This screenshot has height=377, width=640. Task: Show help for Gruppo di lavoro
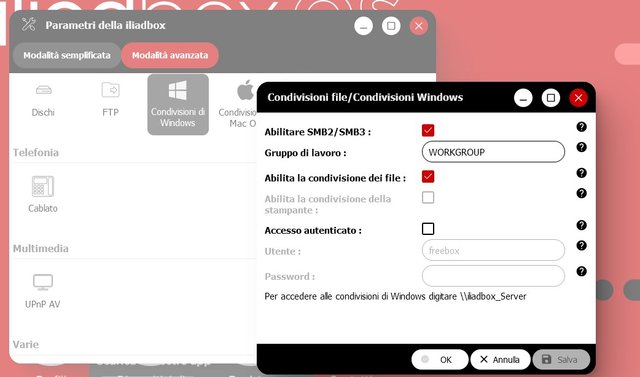[x=581, y=147]
